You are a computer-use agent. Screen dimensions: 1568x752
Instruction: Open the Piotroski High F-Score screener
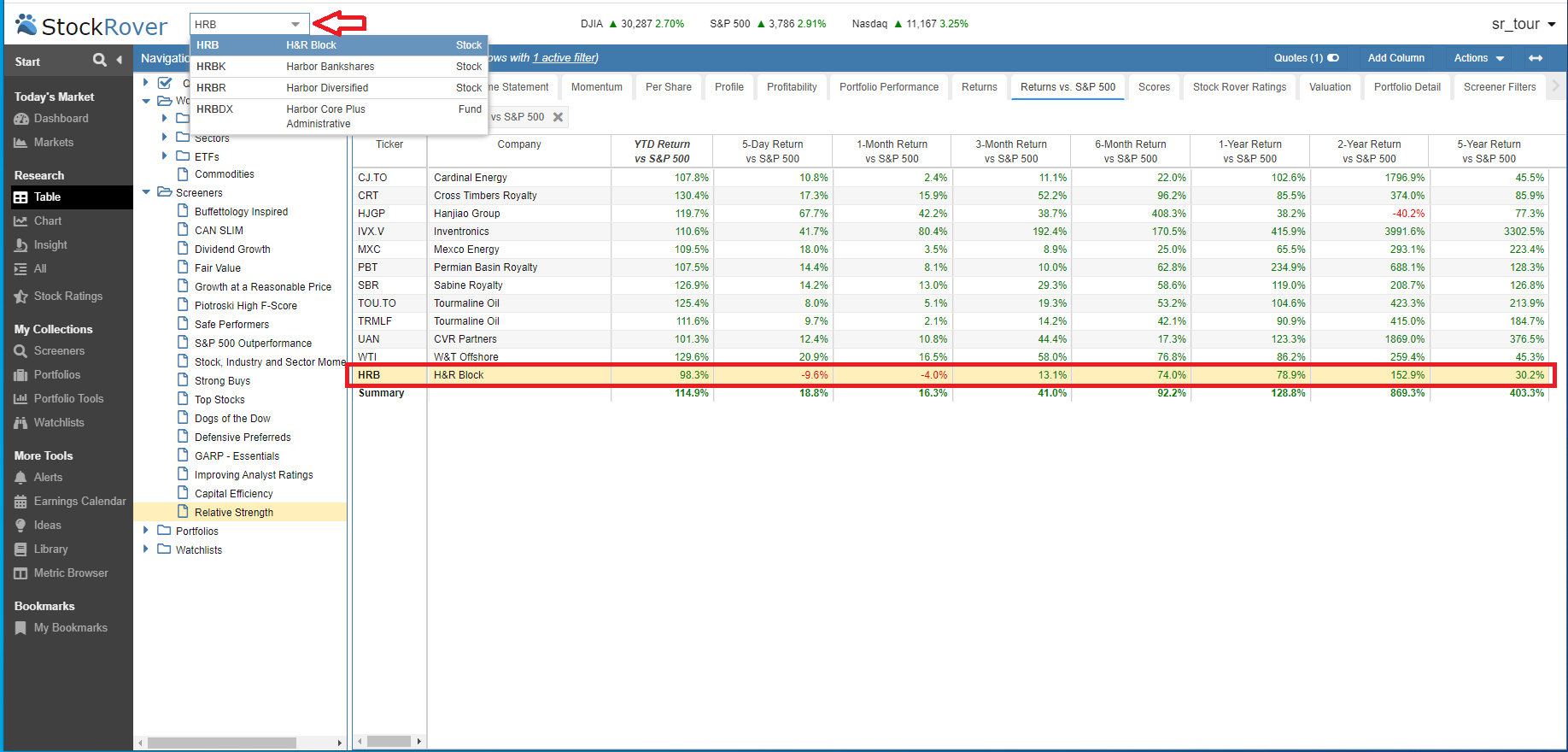click(245, 306)
